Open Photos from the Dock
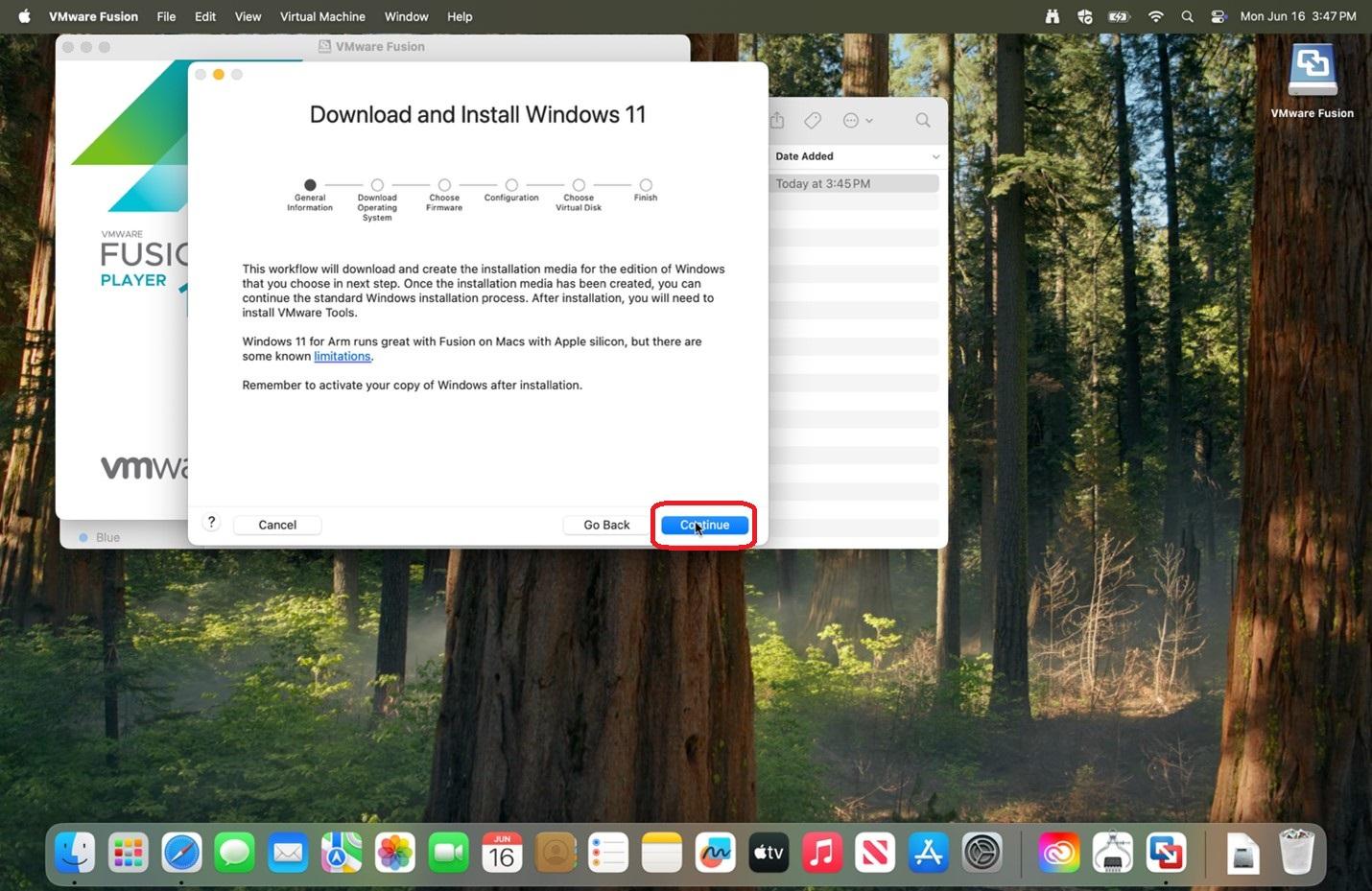 [x=394, y=852]
